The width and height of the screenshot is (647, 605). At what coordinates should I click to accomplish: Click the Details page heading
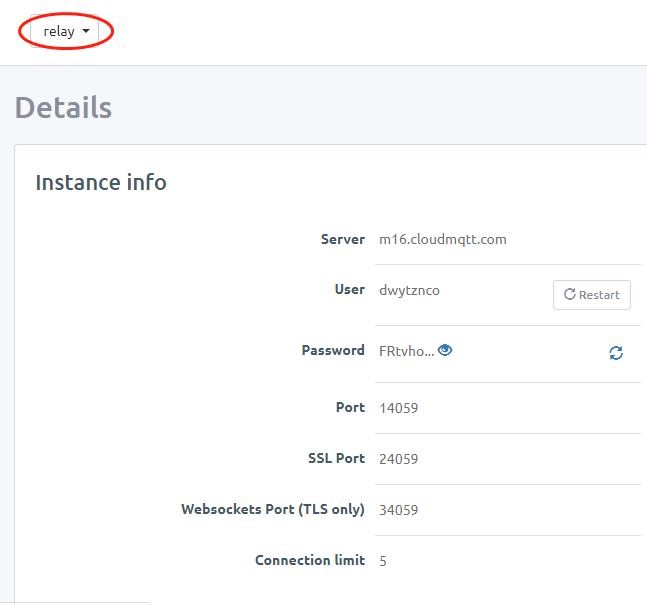coord(63,107)
